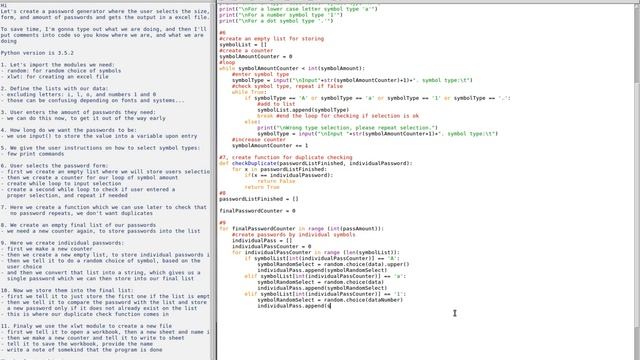Click 'if(x == individualPassword):' line
The height and width of the screenshot is (360, 640).
[289, 175]
